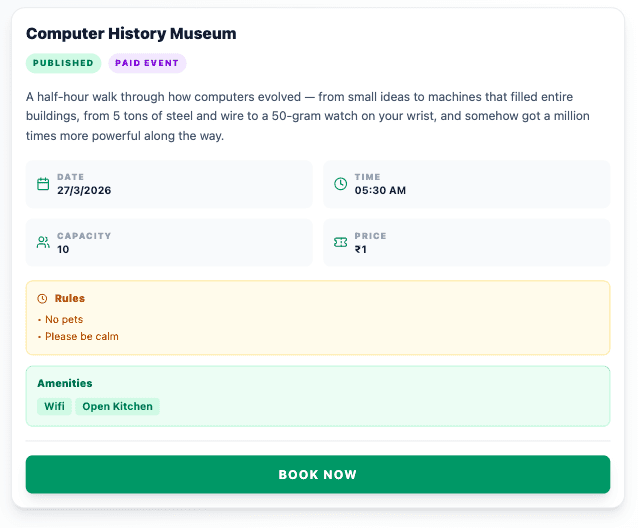Click the calendar icon beside Date
Viewport: 638px width, 528px height.
43,184
